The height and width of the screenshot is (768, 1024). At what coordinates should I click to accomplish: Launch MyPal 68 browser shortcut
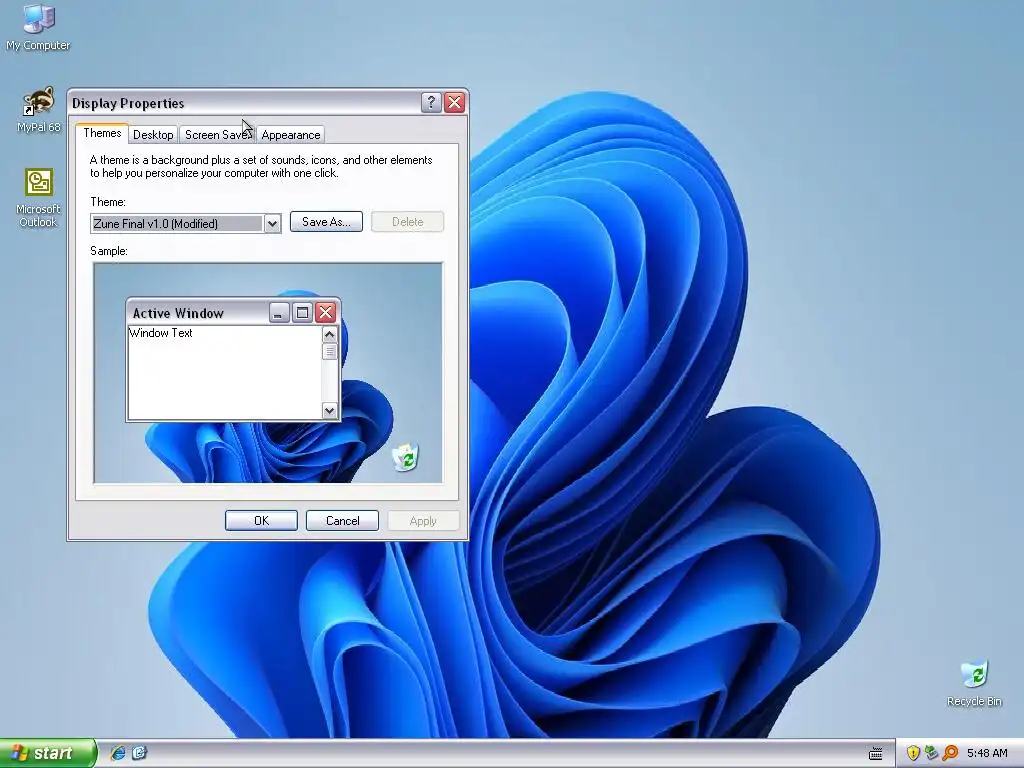tap(39, 110)
